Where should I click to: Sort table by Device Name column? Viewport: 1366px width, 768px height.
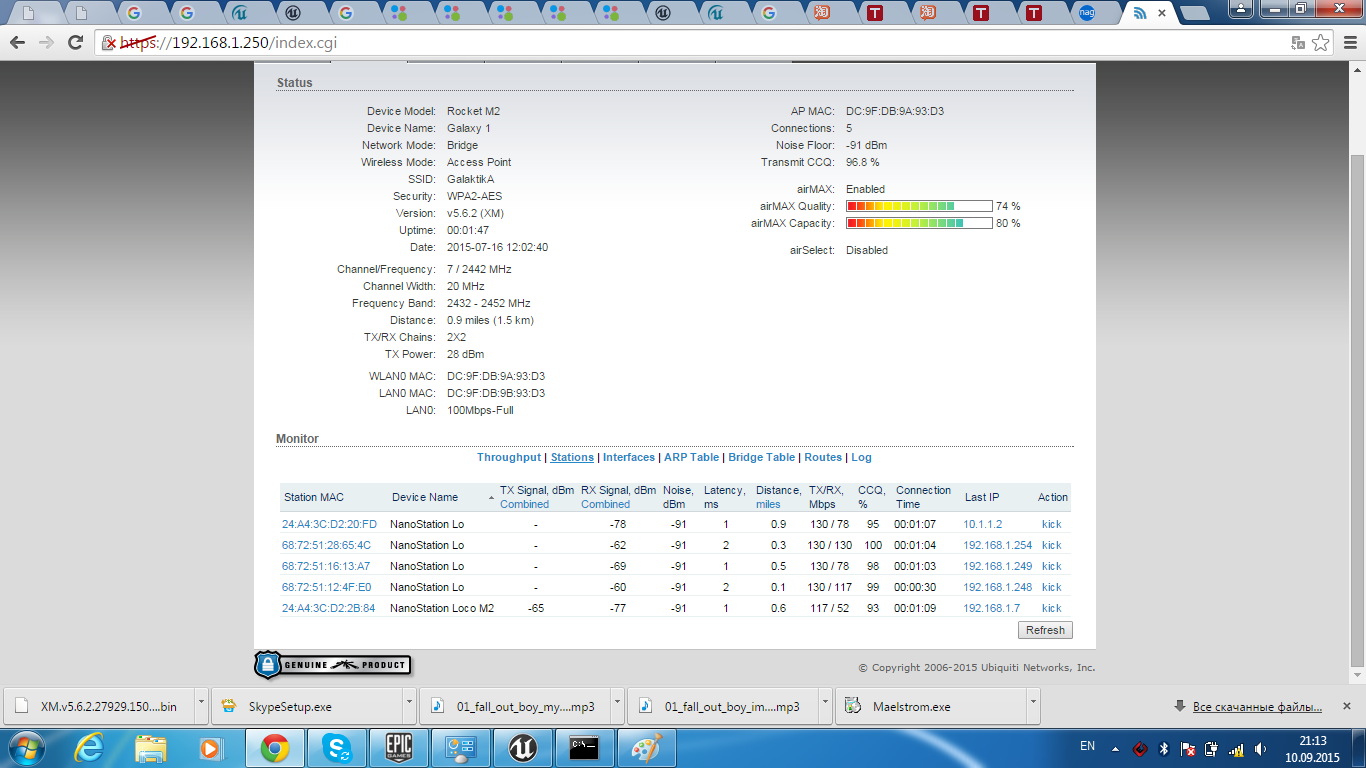[x=425, y=497]
